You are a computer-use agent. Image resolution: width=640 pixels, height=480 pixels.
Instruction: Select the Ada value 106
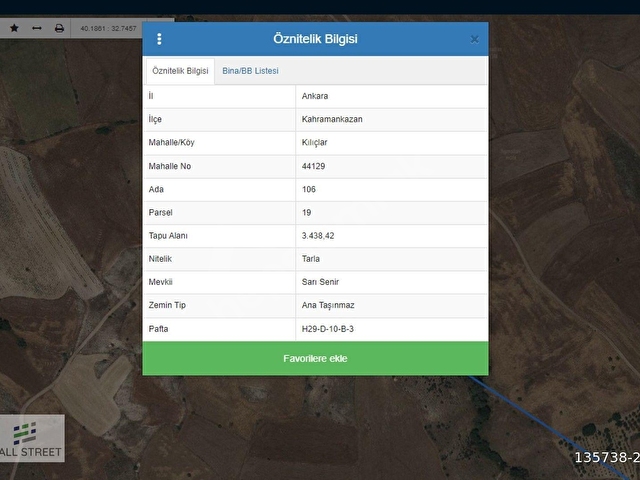[309, 189]
